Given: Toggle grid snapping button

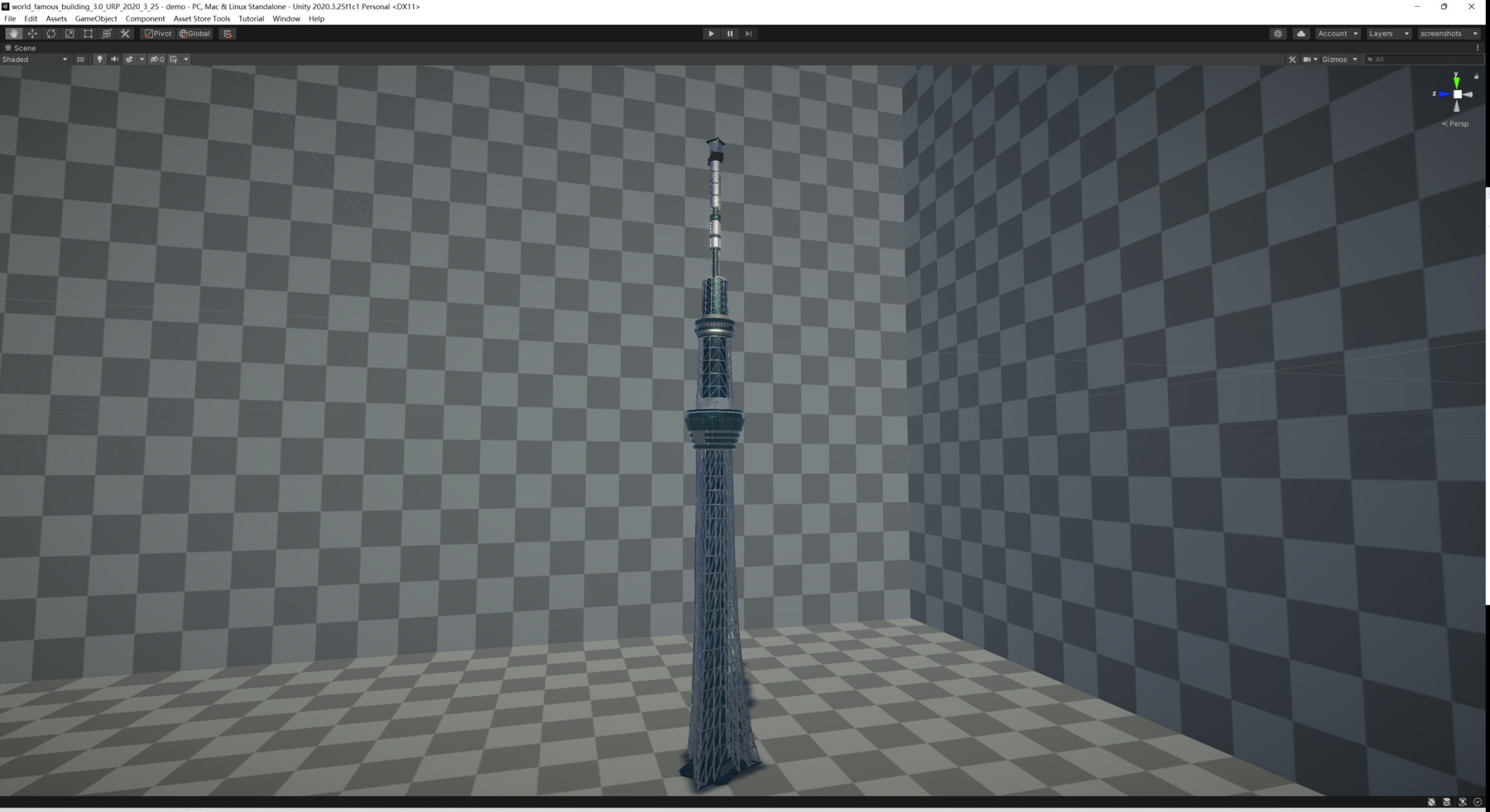Looking at the screenshot, I should (x=228, y=34).
